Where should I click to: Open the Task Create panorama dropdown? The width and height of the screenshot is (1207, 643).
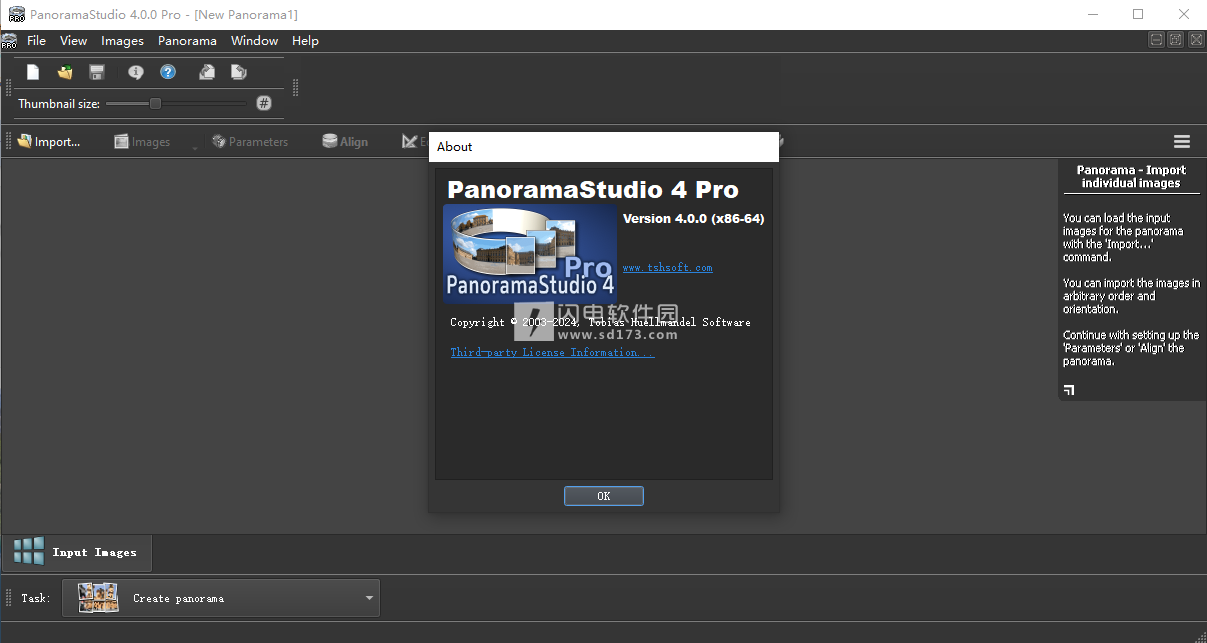tap(221, 598)
